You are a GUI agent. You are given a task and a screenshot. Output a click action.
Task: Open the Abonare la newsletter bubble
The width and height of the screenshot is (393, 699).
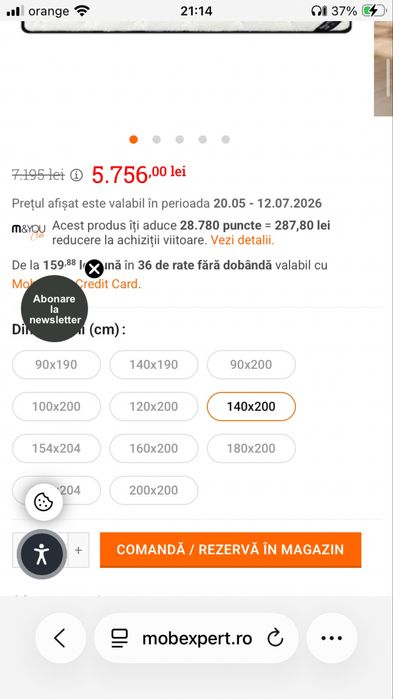(x=54, y=309)
